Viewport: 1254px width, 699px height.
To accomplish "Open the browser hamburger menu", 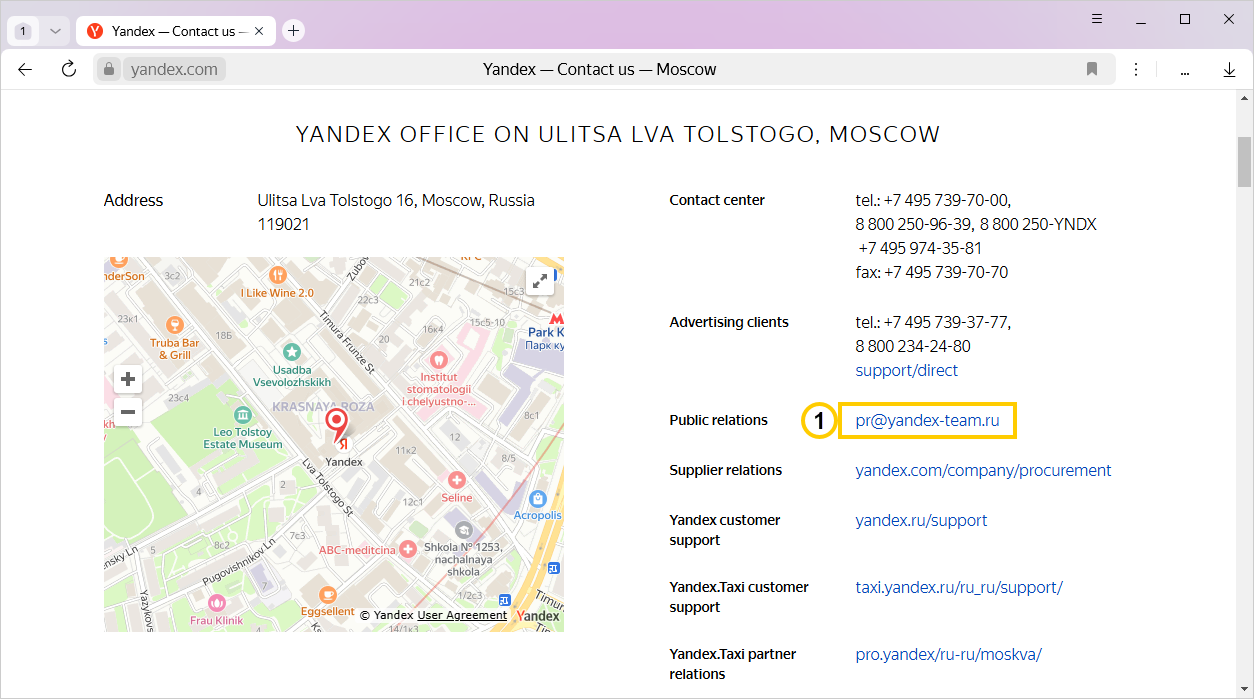I will point(1097,19).
